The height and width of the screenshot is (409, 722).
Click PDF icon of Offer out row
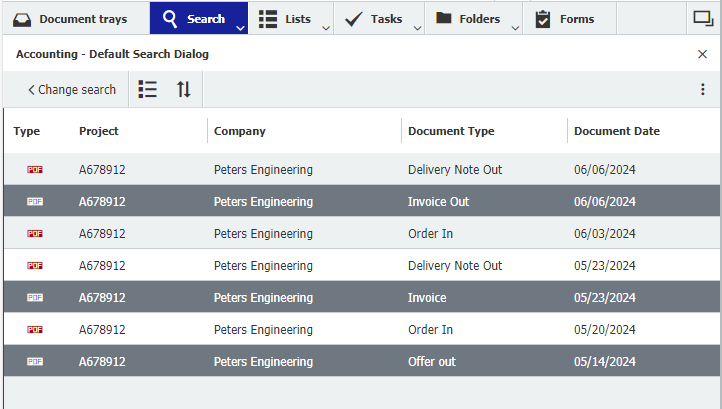(35, 362)
